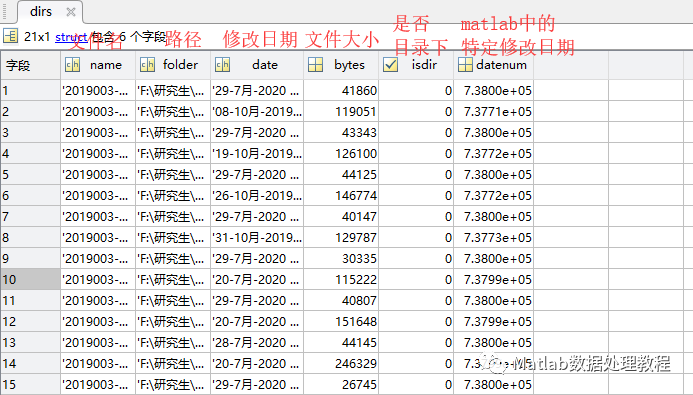Select date cell '19-10月-2019...
Image resolution: width=693 pixels, height=395 pixels.
click(x=257, y=154)
